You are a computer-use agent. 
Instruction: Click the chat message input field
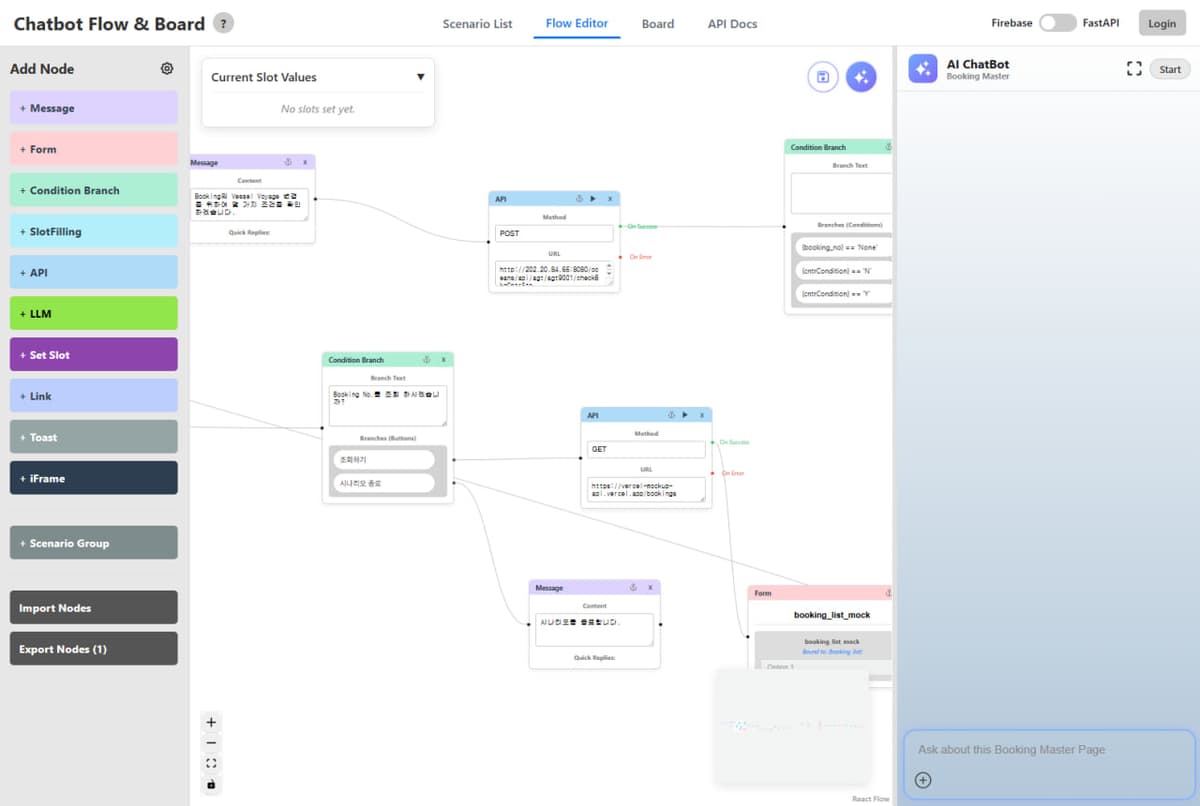(1048, 750)
